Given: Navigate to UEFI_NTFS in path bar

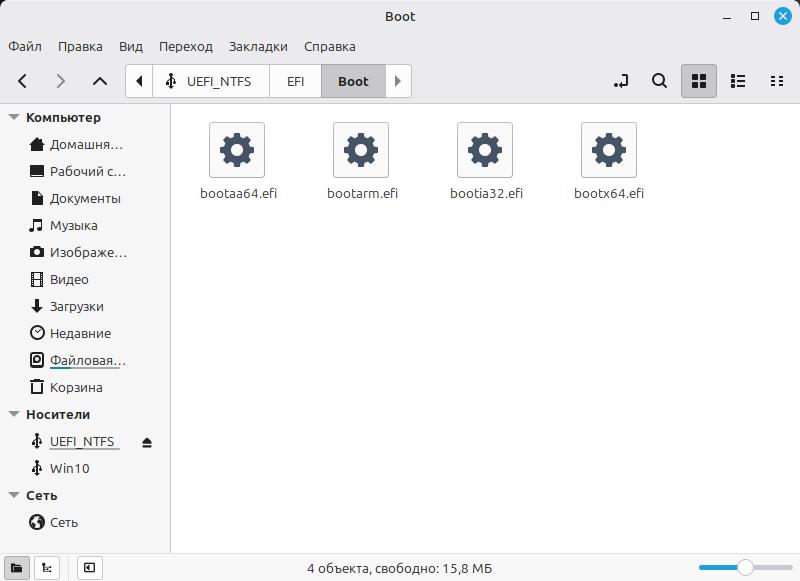Looking at the screenshot, I should click(x=211, y=81).
